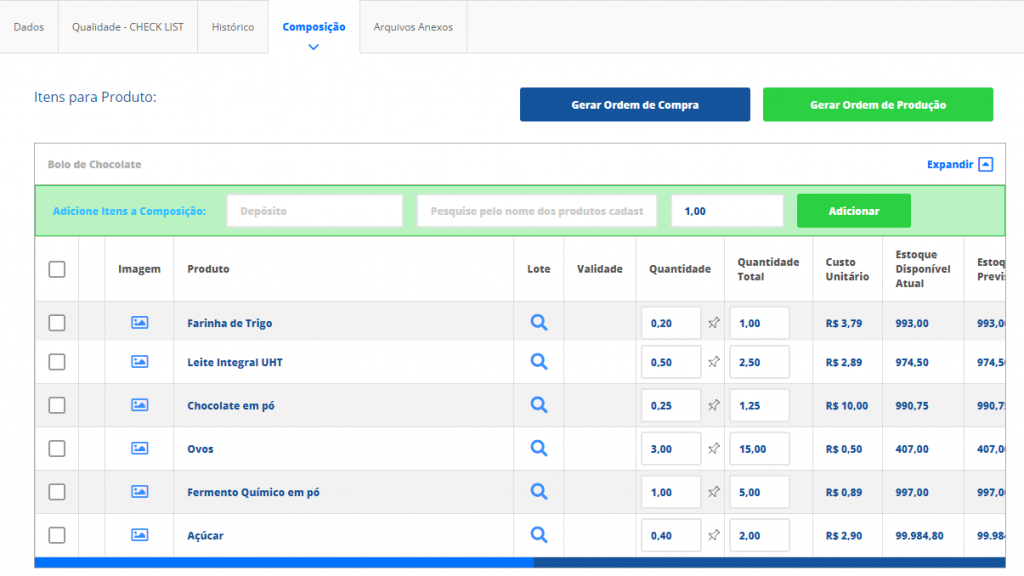Click pin icon beside Farinha de Trigo quantity
The image size is (1024, 576).
point(714,323)
